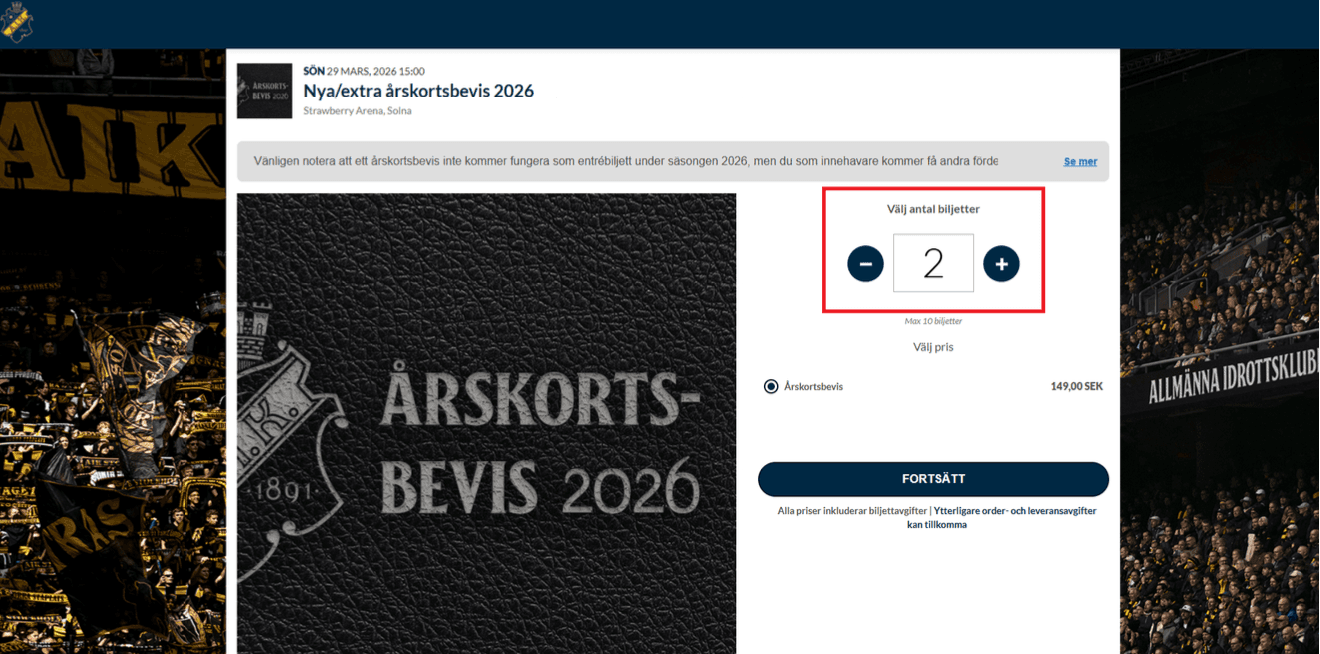Continue with the FORTSÄTT button

pyautogui.click(x=933, y=479)
